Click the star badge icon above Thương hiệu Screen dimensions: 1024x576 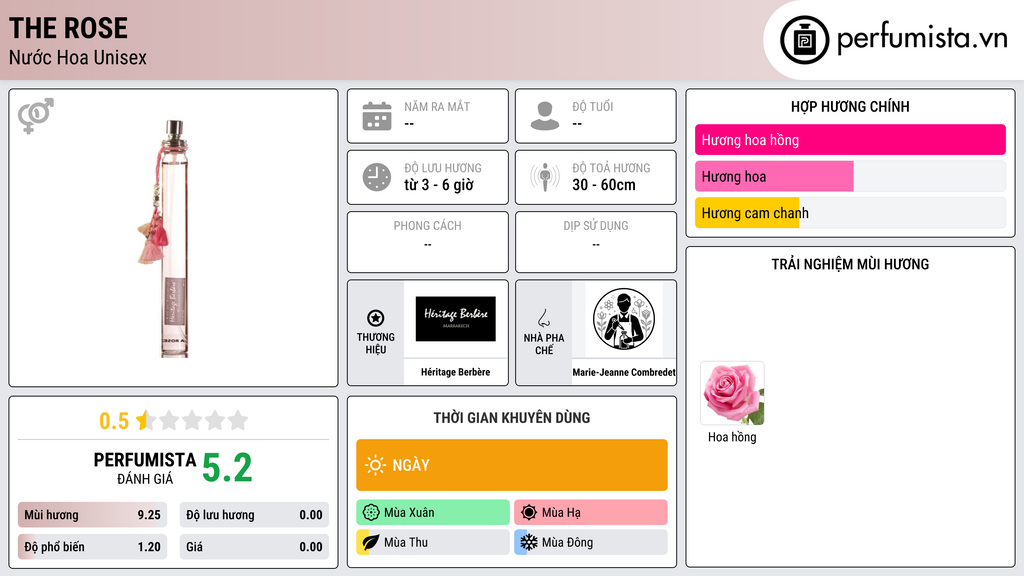click(x=376, y=318)
